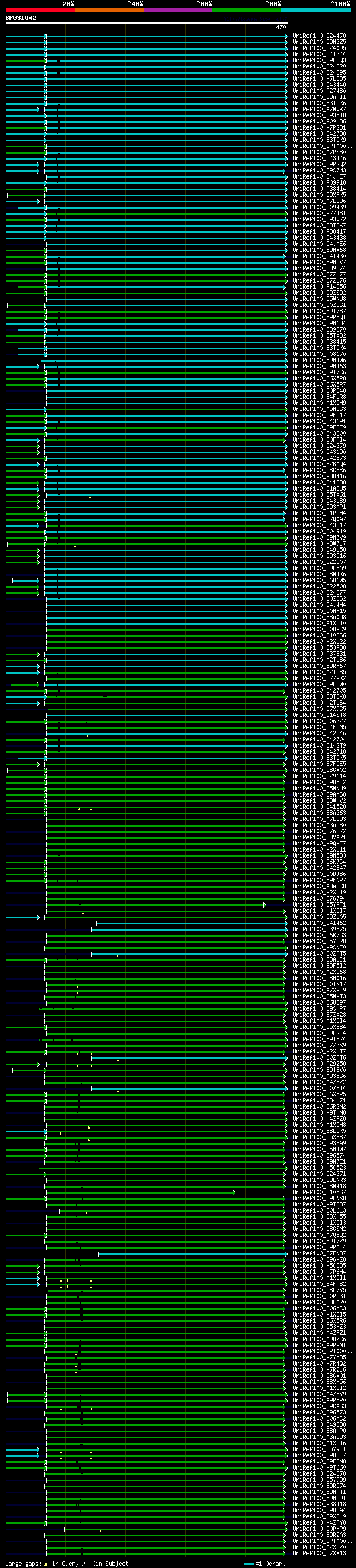Click the purple ~60% identity legend segment

179,10
